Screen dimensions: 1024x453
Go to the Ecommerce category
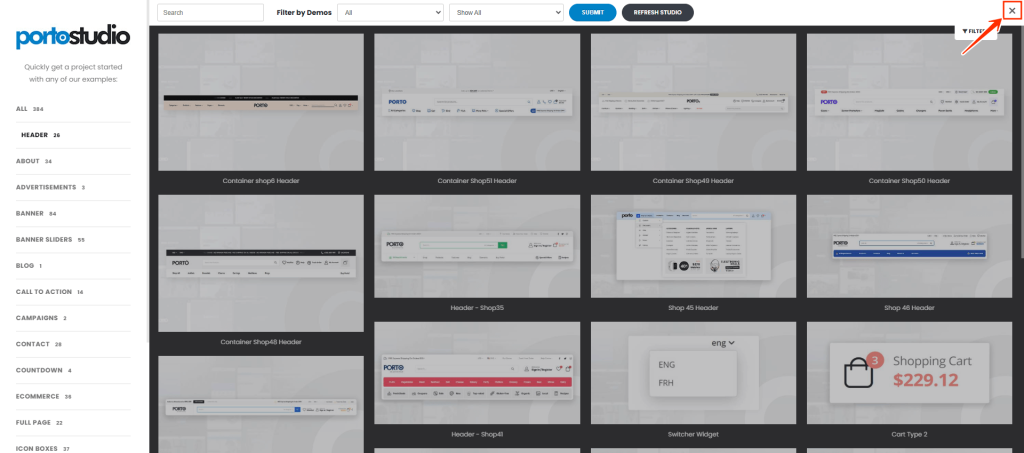coord(38,396)
